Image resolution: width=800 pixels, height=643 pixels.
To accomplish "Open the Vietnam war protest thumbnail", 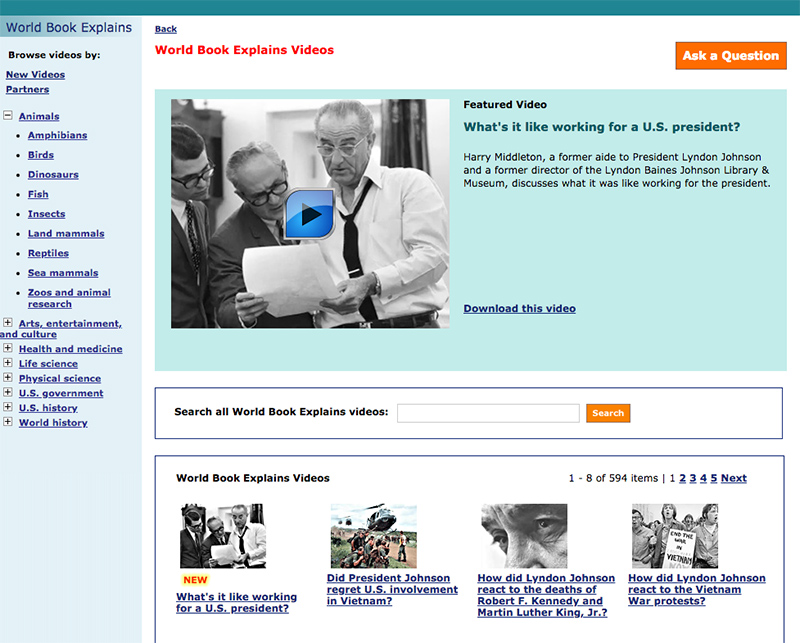I will [674, 536].
